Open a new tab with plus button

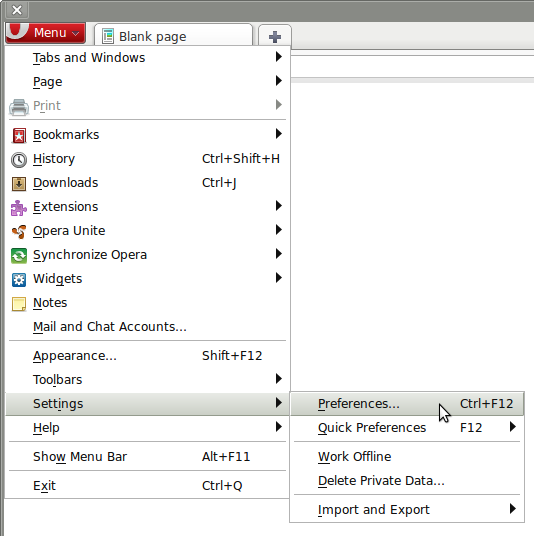point(275,36)
